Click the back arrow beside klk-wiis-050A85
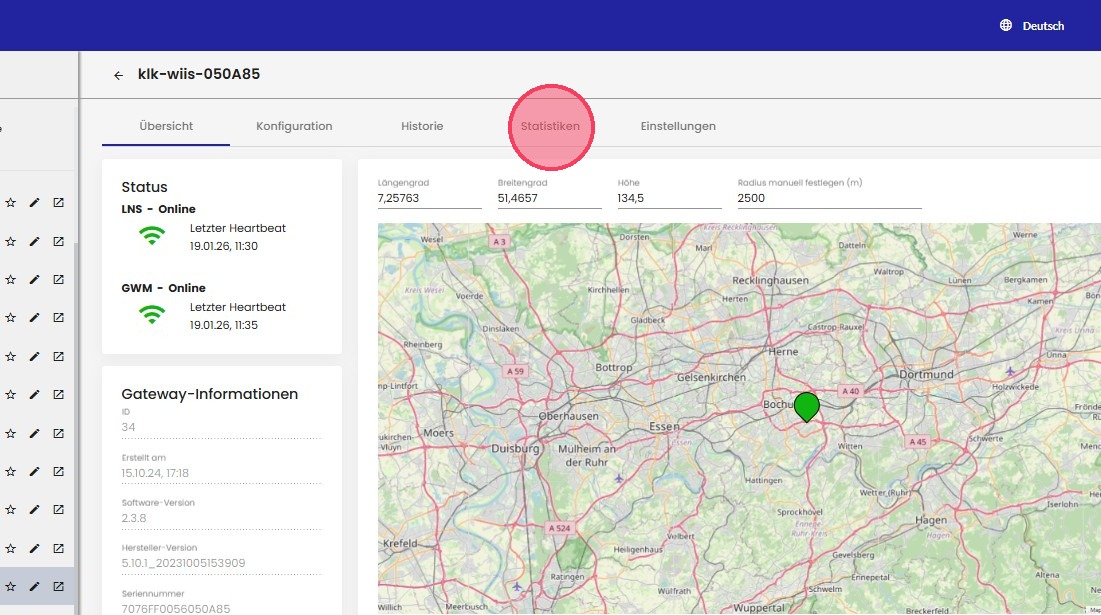Screen dimensions: 1101x615 118,75
